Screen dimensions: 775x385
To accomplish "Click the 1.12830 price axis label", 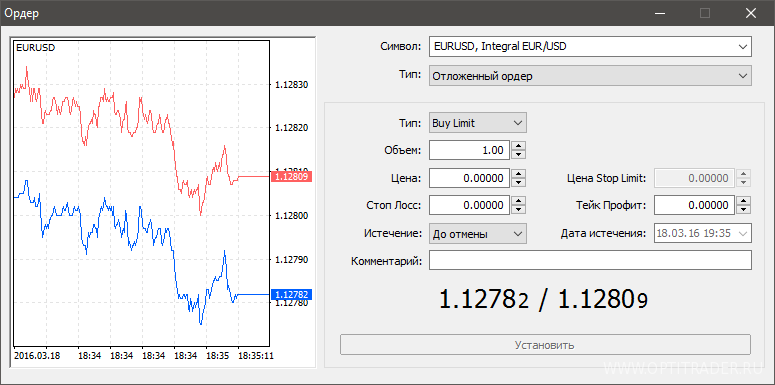I will pyautogui.click(x=292, y=85).
